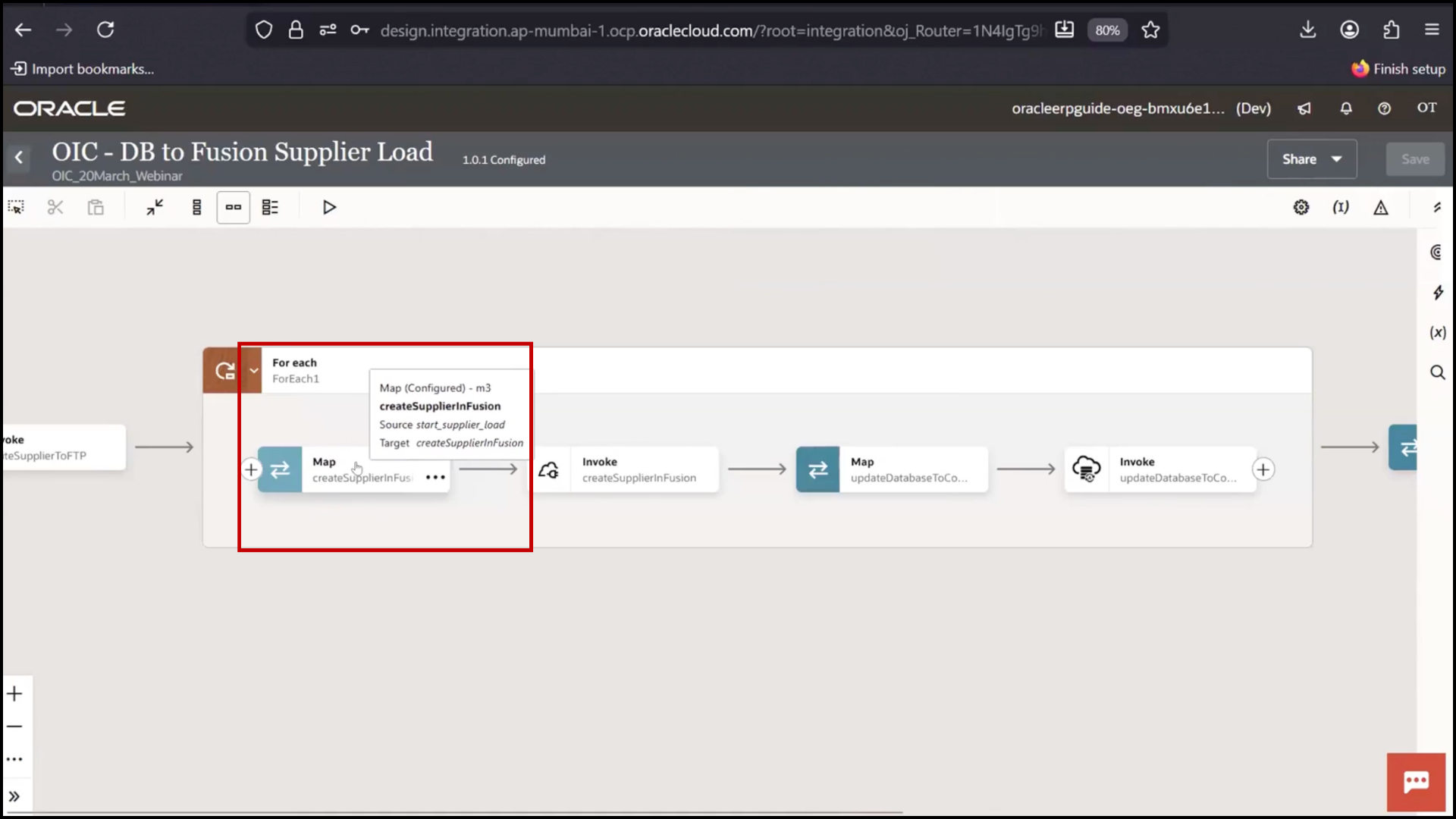Click the 1.0.1 Configured version label
1456x819 pixels.
504,160
